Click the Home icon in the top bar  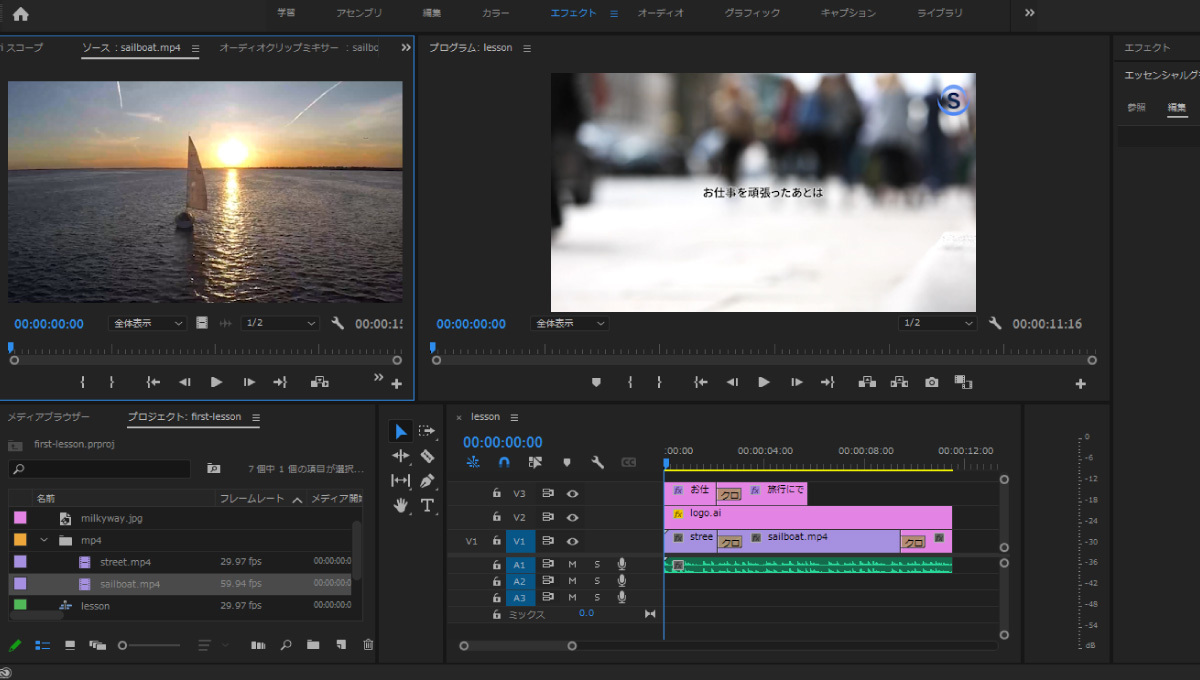click(x=20, y=13)
